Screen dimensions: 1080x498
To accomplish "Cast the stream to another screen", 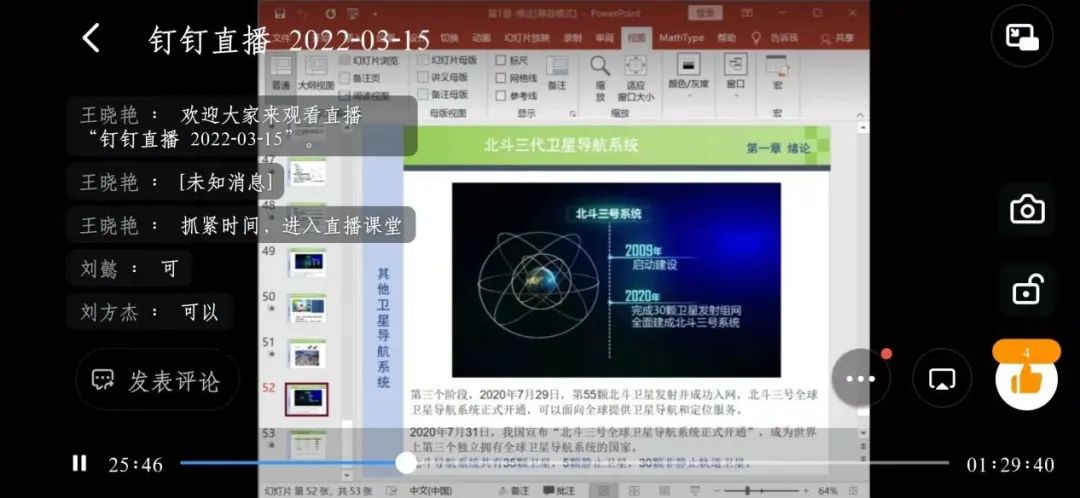I will point(942,379).
